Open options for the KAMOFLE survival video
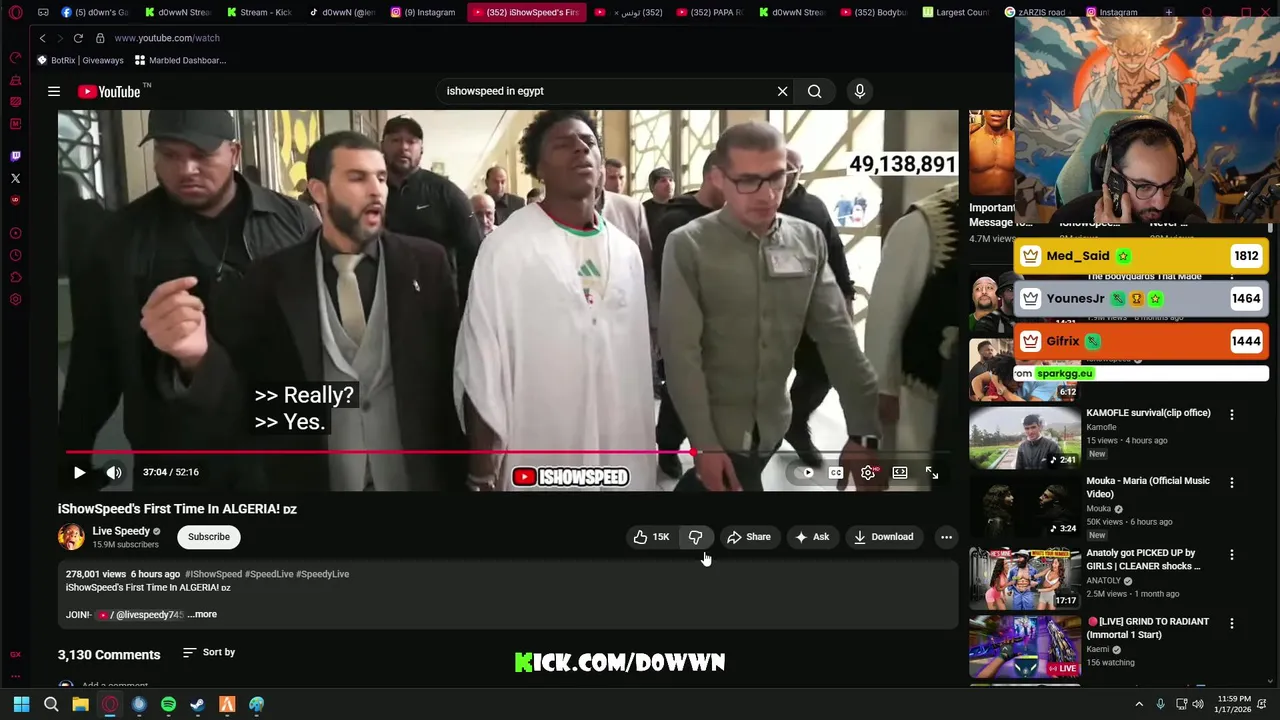This screenshot has height=720, width=1280. [x=1232, y=414]
